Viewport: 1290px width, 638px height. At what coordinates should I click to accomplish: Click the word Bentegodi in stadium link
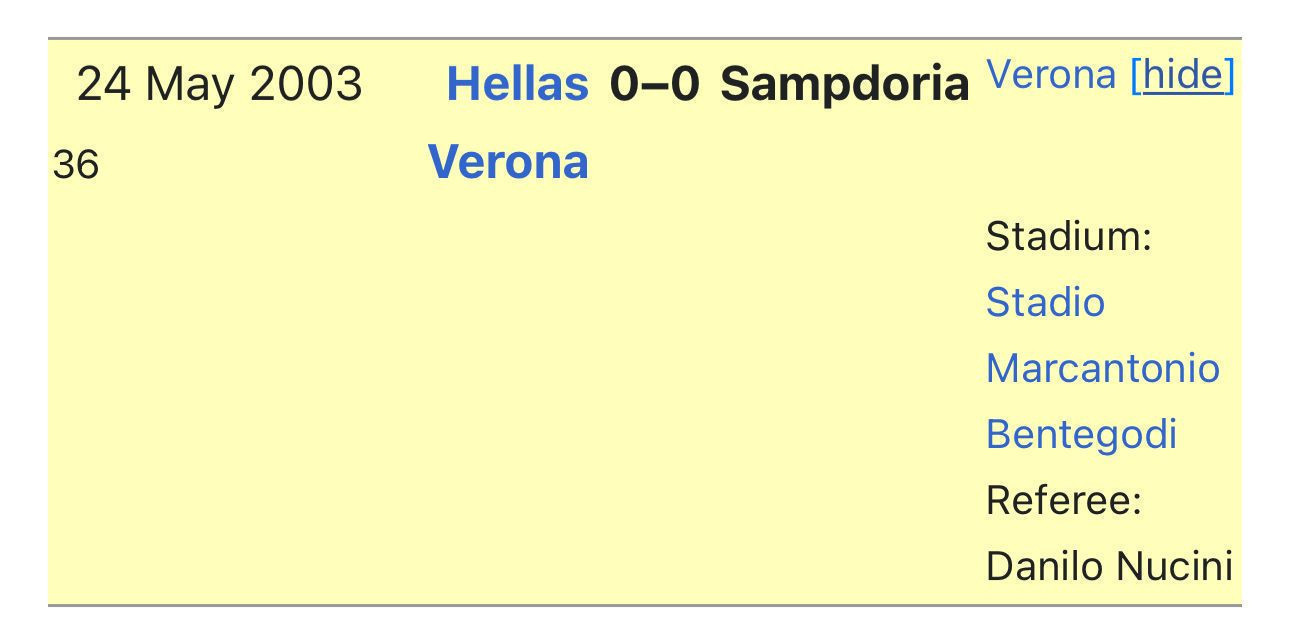tap(1081, 434)
